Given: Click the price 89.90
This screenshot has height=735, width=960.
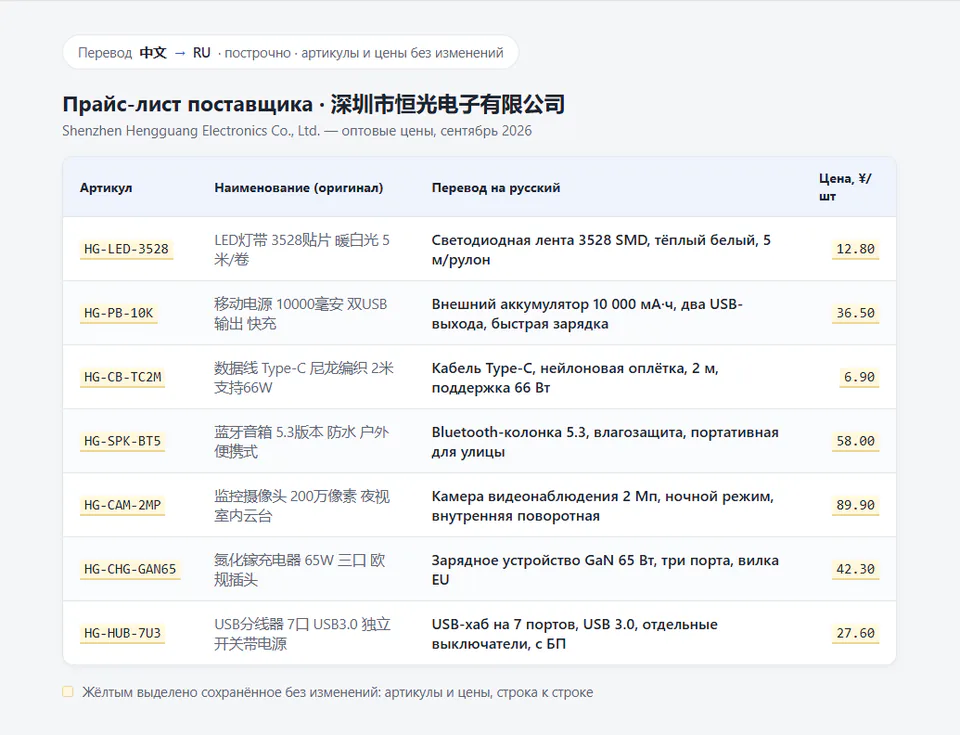Looking at the screenshot, I should [855, 505].
